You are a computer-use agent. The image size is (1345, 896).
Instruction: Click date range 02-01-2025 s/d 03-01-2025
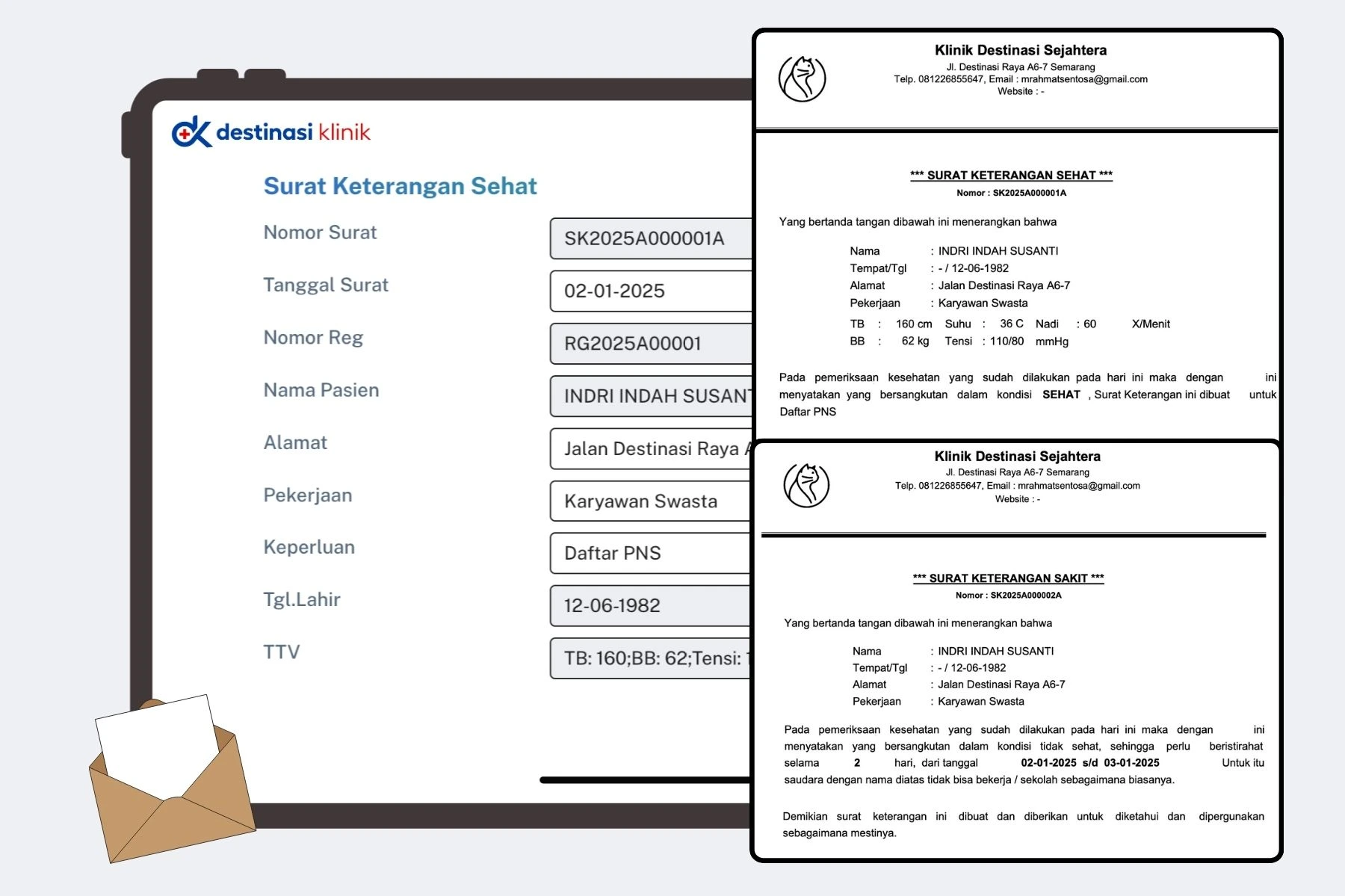pyautogui.click(x=1090, y=763)
